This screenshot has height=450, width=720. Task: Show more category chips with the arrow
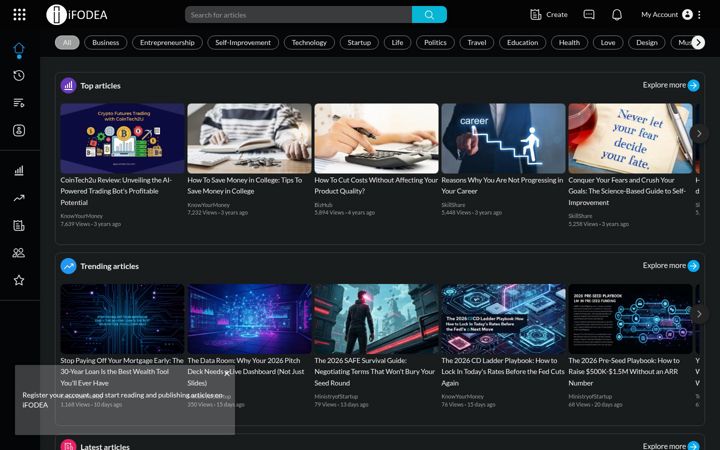pyautogui.click(x=698, y=43)
